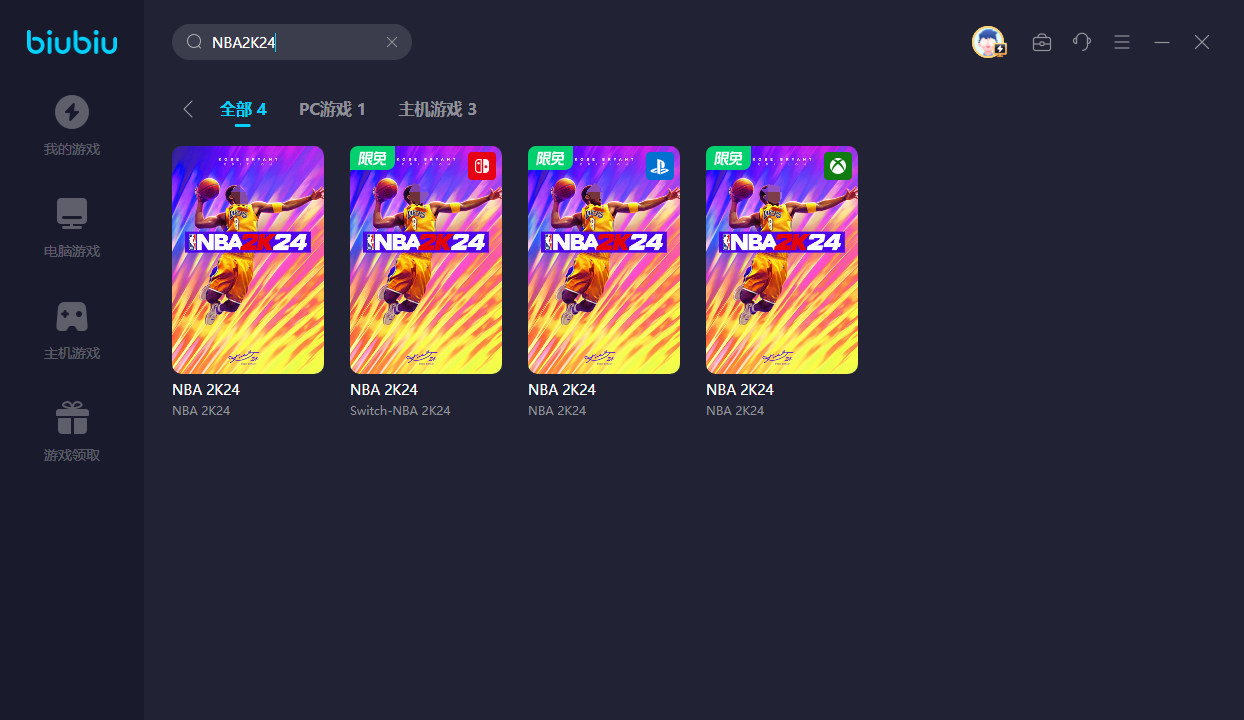Click the user avatar icon

pos(988,42)
